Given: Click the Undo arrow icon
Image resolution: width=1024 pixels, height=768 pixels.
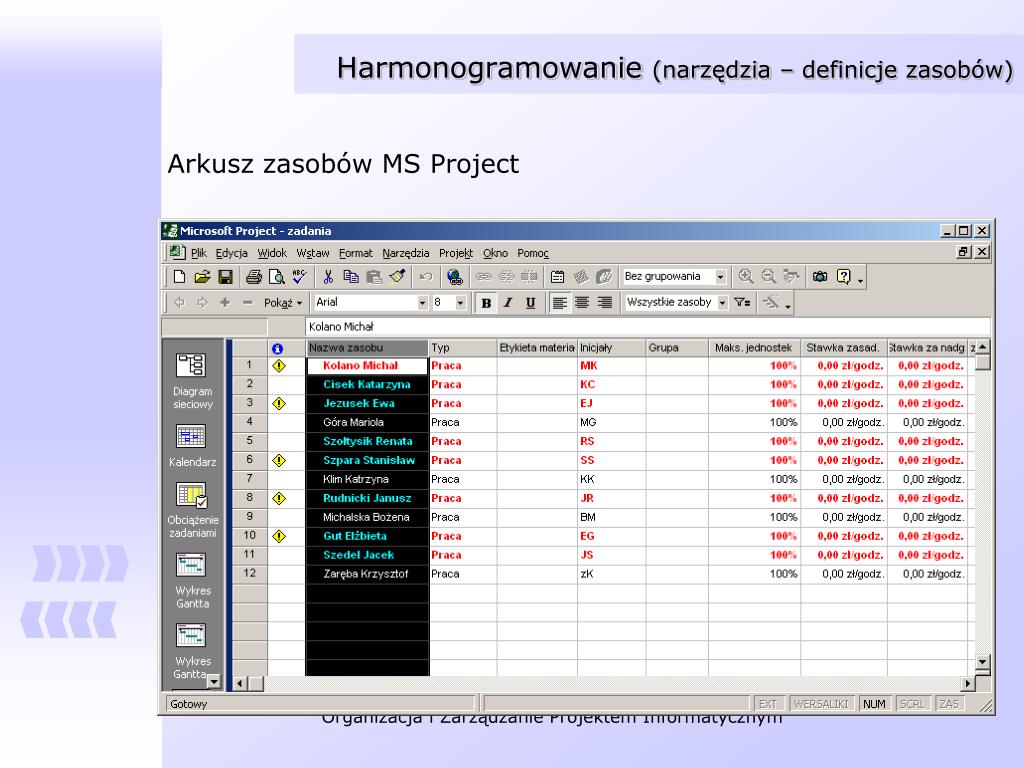Looking at the screenshot, I should [426, 277].
